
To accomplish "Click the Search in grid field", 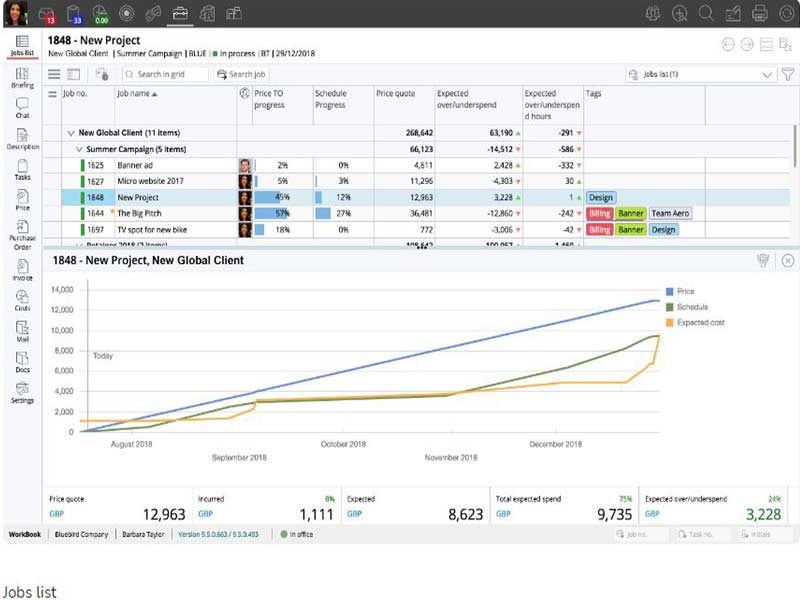I will coord(166,74).
